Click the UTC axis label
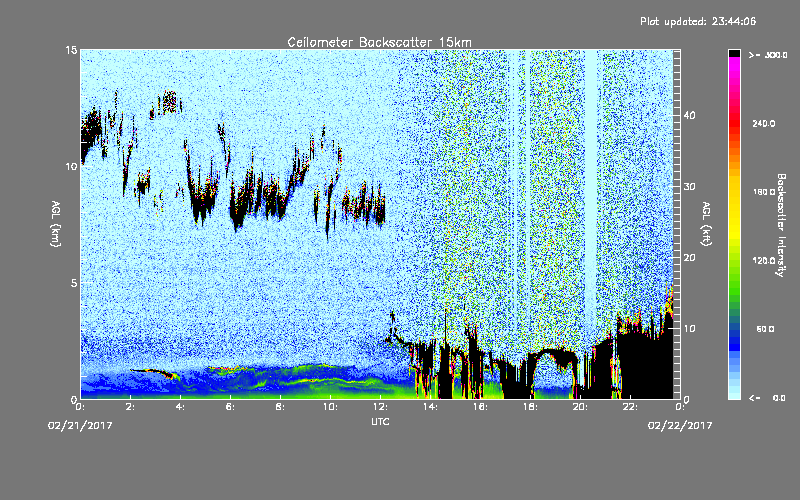 tap(380, 421)
